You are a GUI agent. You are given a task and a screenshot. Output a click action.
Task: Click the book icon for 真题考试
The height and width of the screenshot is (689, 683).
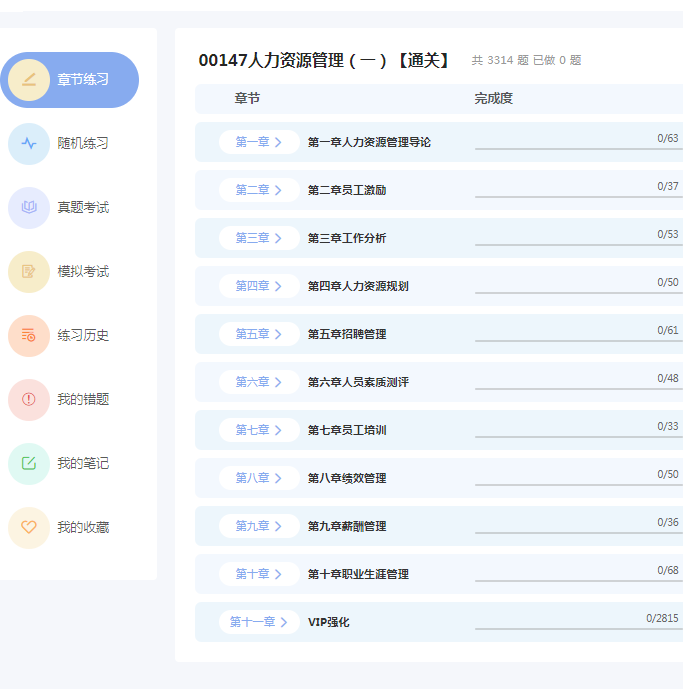tap(29, 207)
